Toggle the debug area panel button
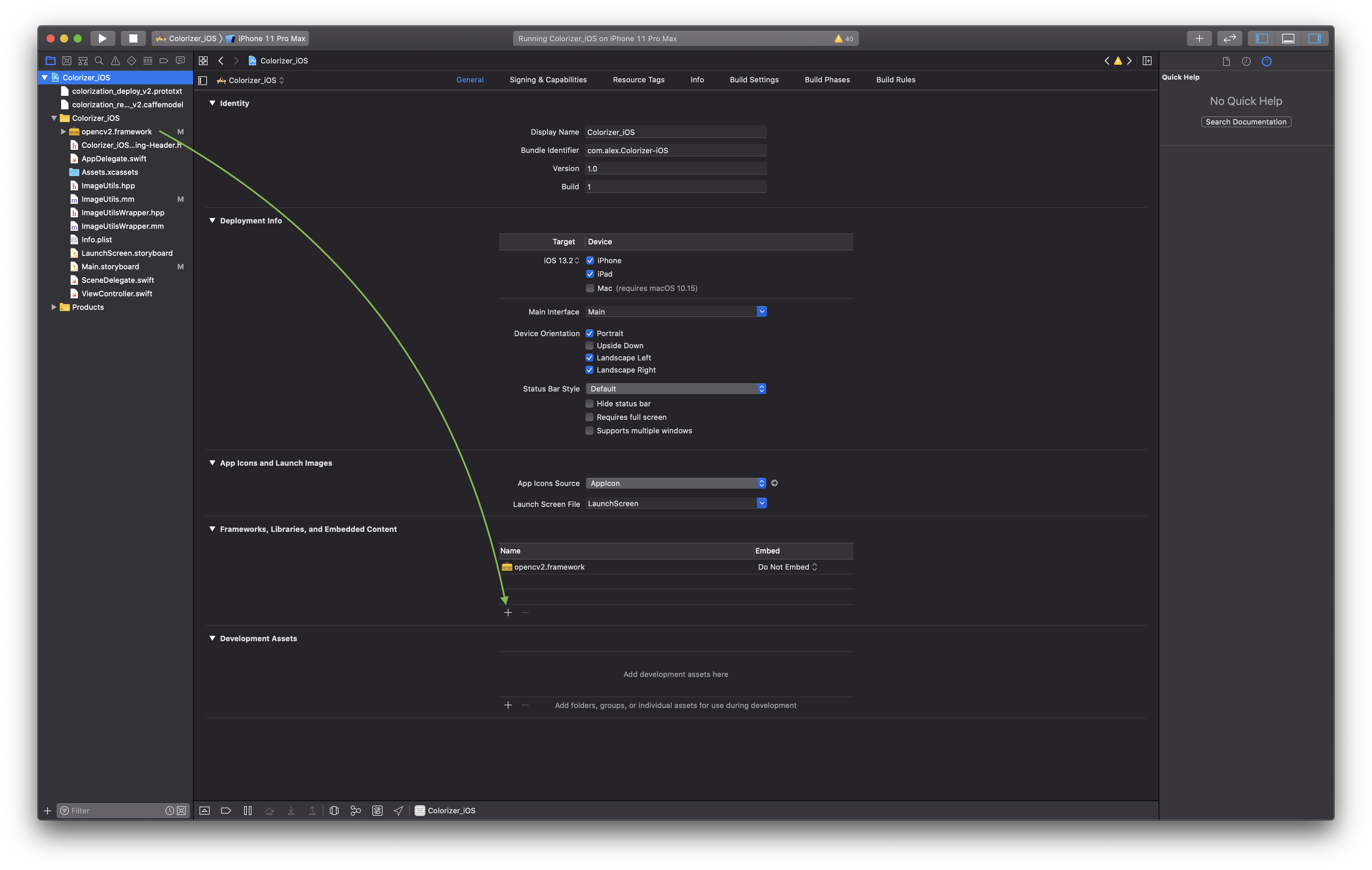This screenshot has width=1372, height=870. tap(1288, 38)
